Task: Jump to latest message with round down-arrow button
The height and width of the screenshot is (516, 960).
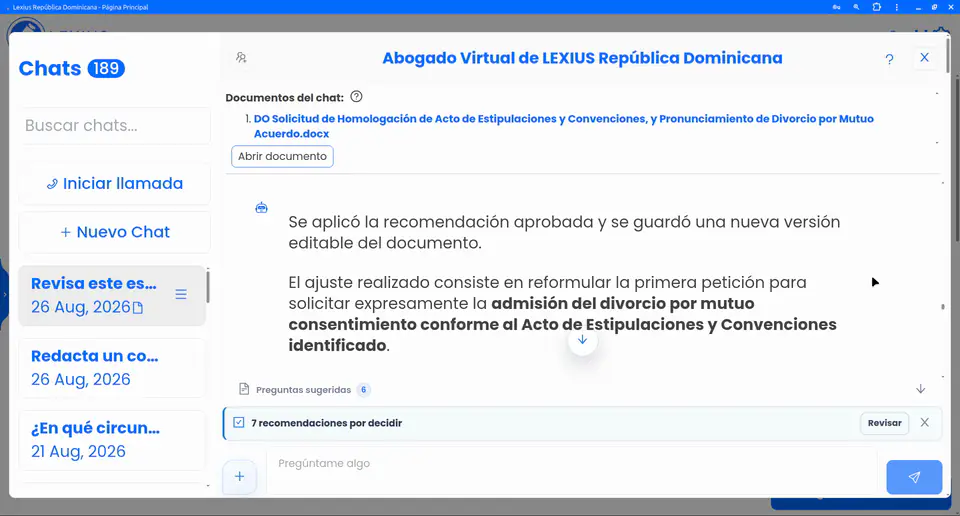Action: pos(582,340)
